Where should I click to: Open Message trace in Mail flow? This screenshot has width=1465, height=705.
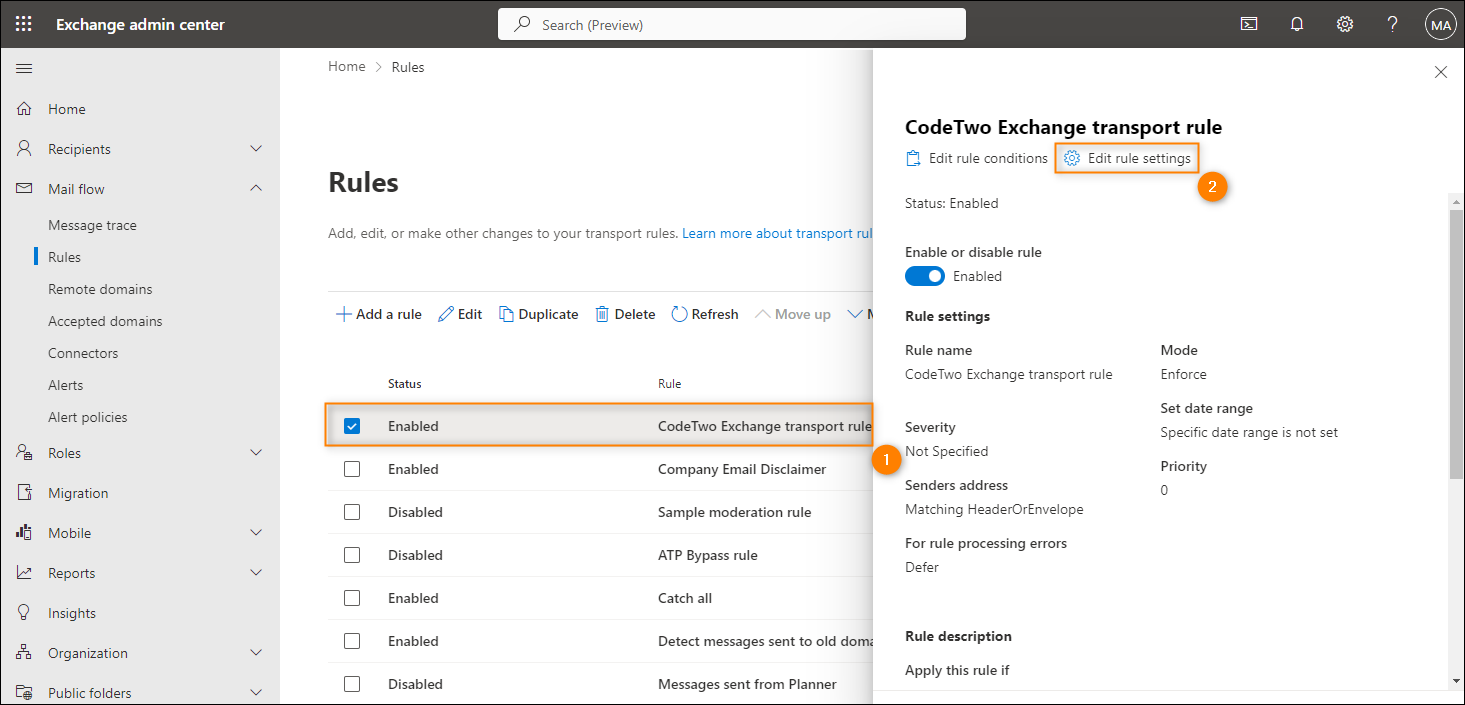(x=92, y=225)
